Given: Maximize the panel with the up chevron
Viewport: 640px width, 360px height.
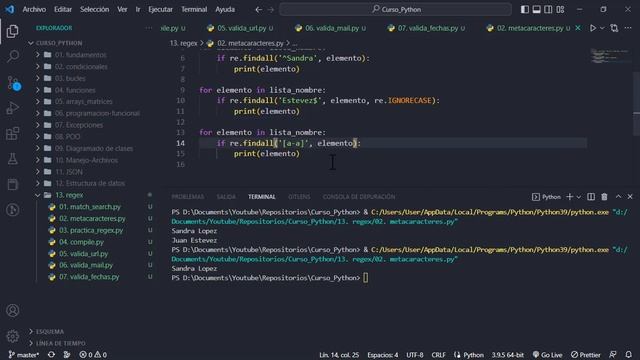Looking at the screenshot, I should pos(618,197).
